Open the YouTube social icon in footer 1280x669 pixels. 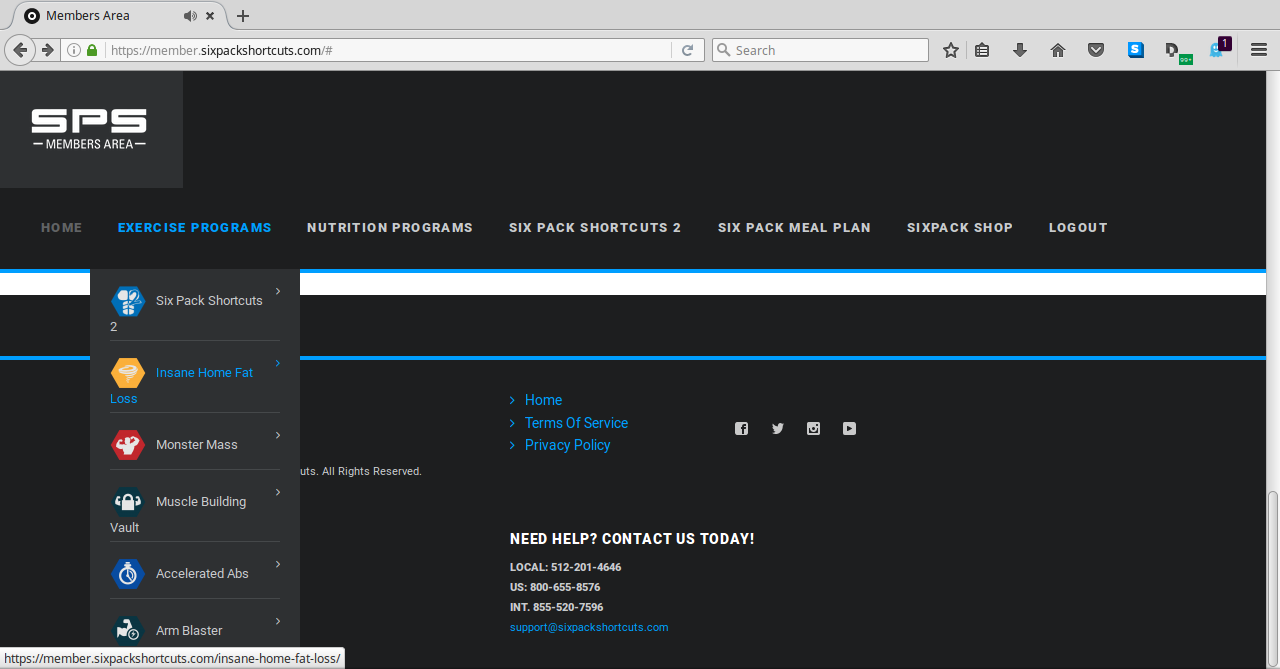(x=849, y=429)
